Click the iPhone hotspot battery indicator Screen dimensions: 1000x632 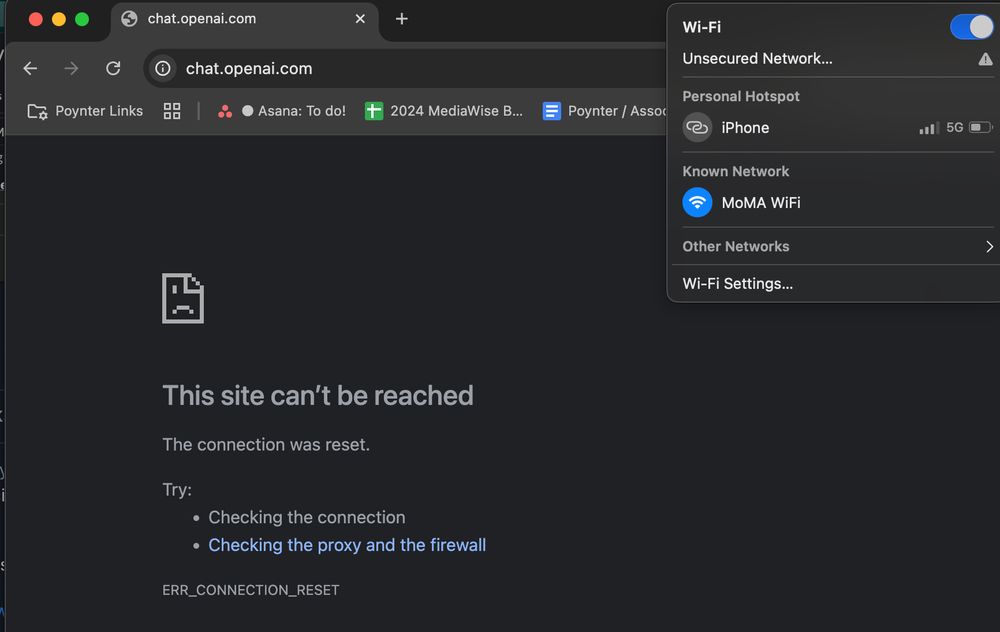(981, 128)
